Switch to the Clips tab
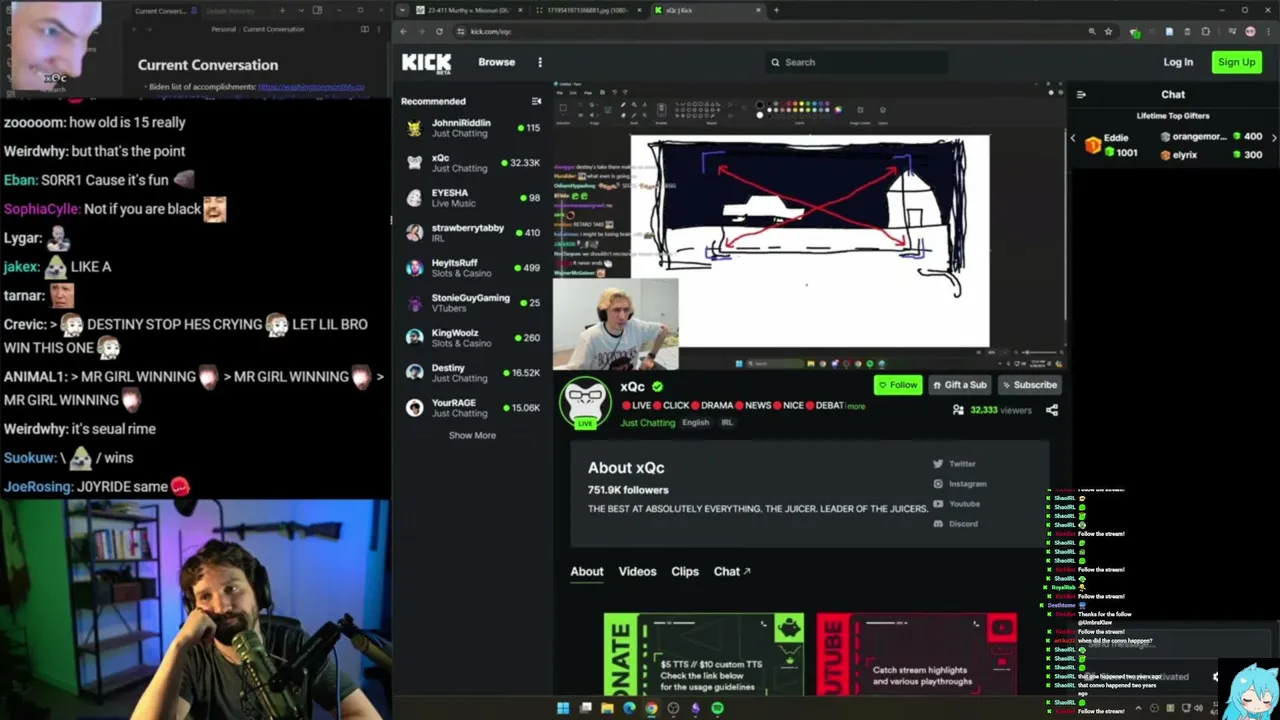1280x720 pixels. 685,572
